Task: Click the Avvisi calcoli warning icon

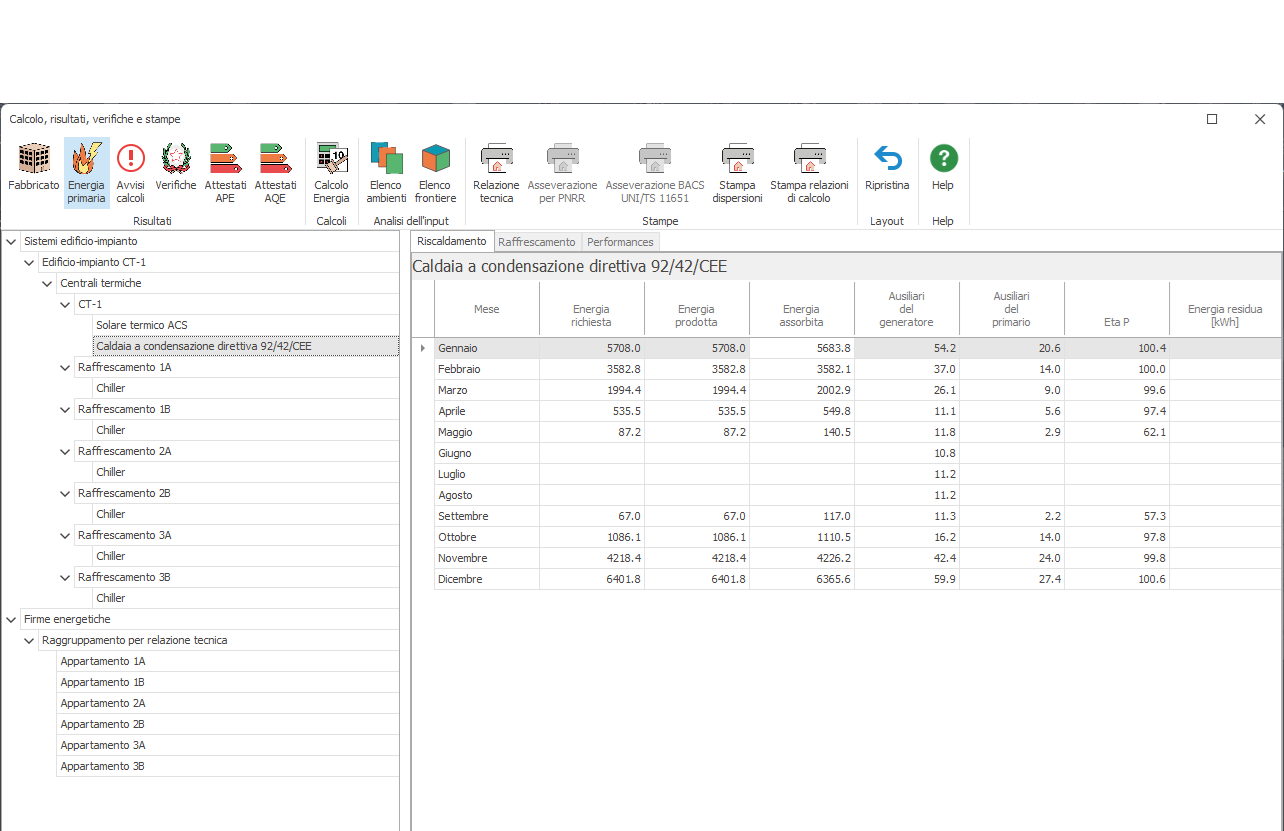Action: pyautogui.click(x=130, y=160)
